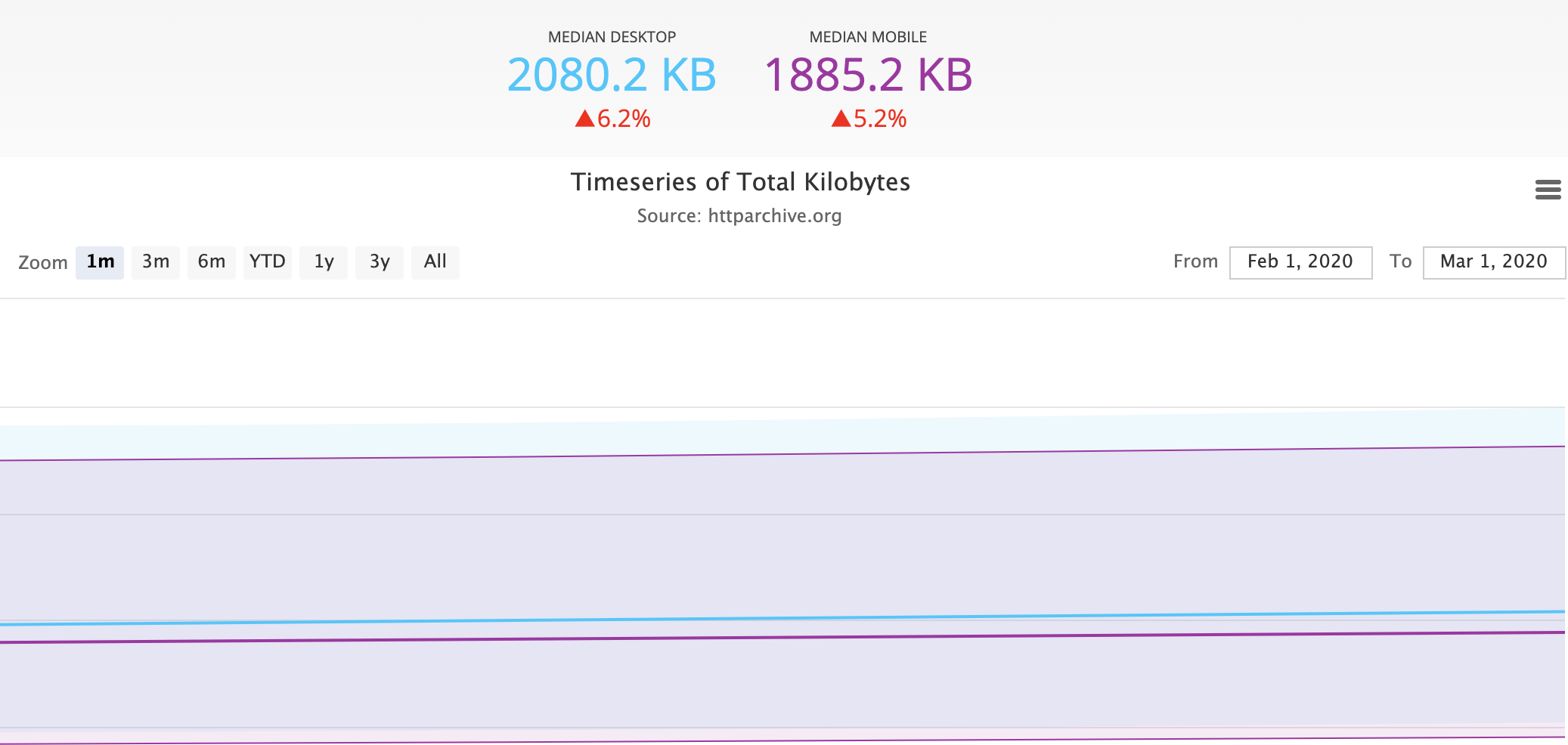Select the 6m zoom preset
Screen dimensions: 1568x745
tap(211, 262)
